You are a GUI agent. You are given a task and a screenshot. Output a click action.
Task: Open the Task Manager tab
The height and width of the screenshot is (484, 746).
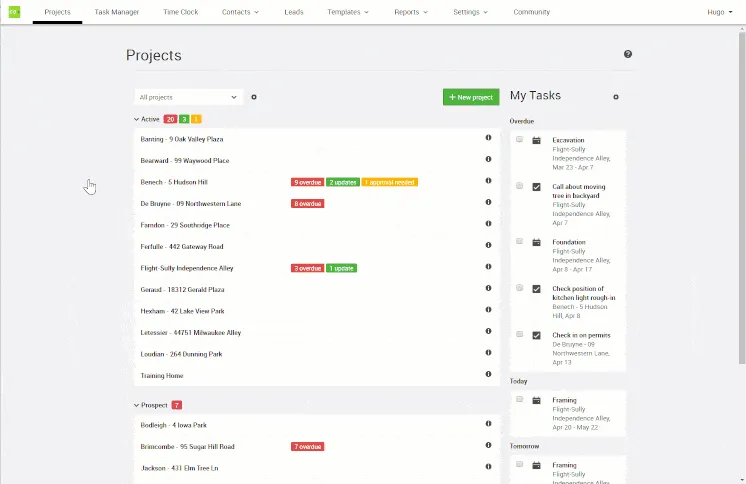tap(117, 12)
